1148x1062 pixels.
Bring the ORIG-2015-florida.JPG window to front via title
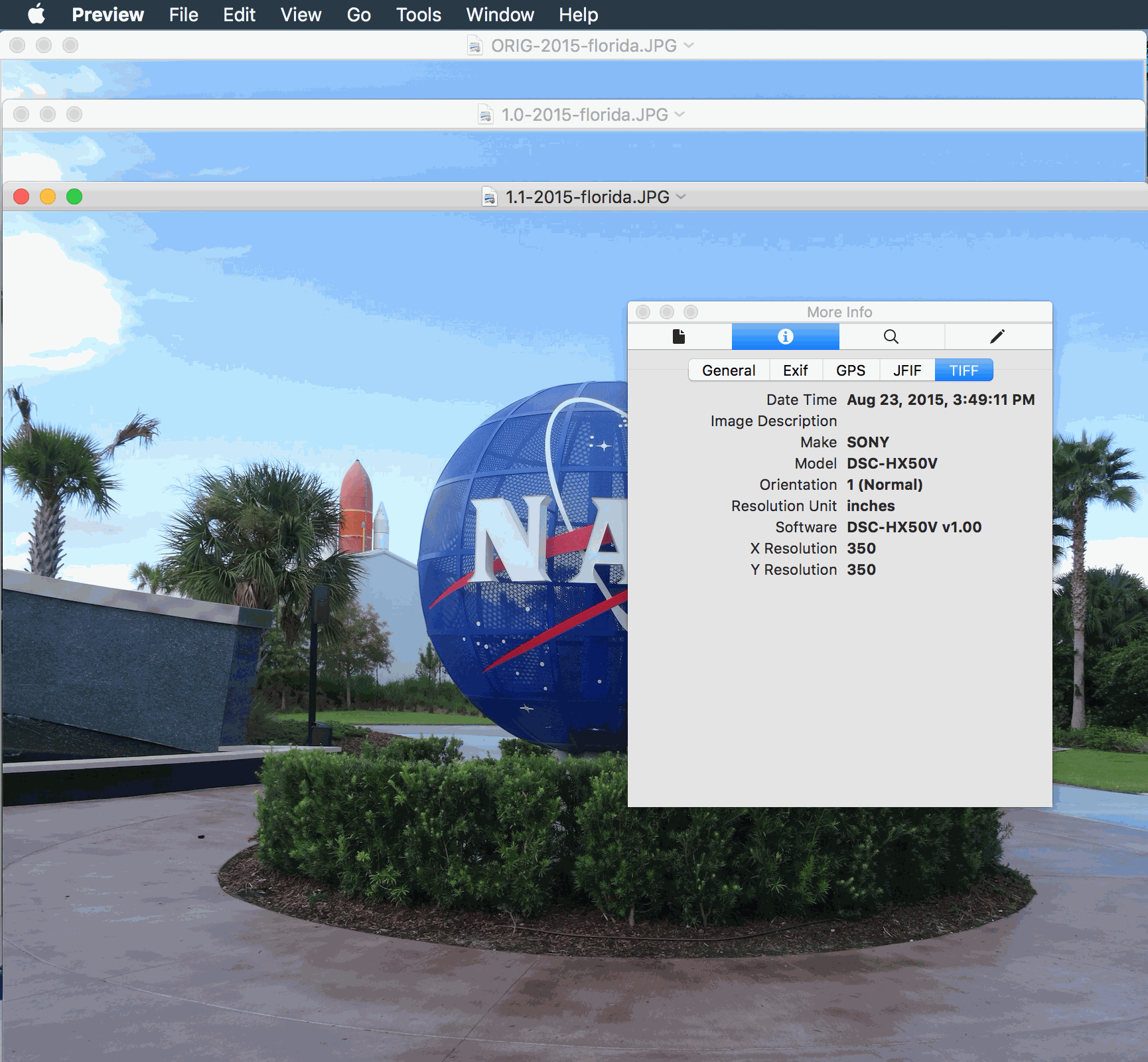pyautogui.click(x=584, y=46)
